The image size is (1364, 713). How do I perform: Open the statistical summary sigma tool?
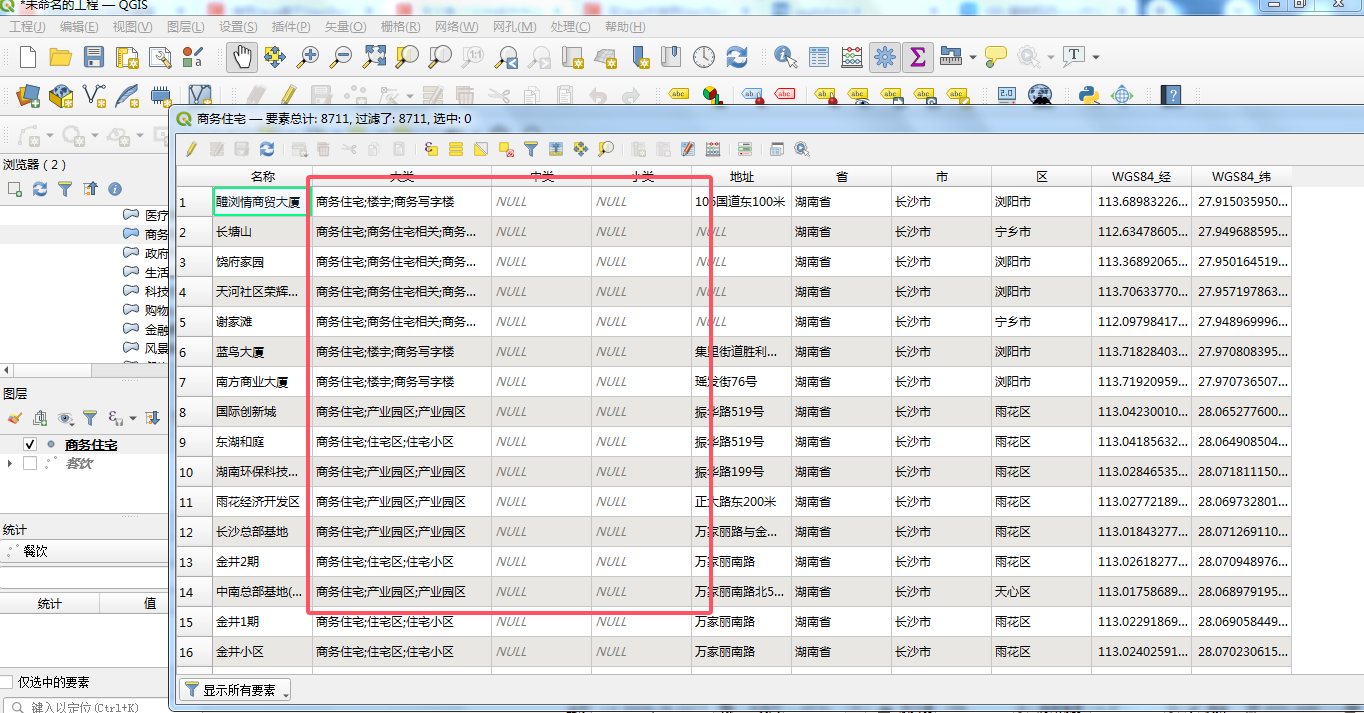[917, 57]
